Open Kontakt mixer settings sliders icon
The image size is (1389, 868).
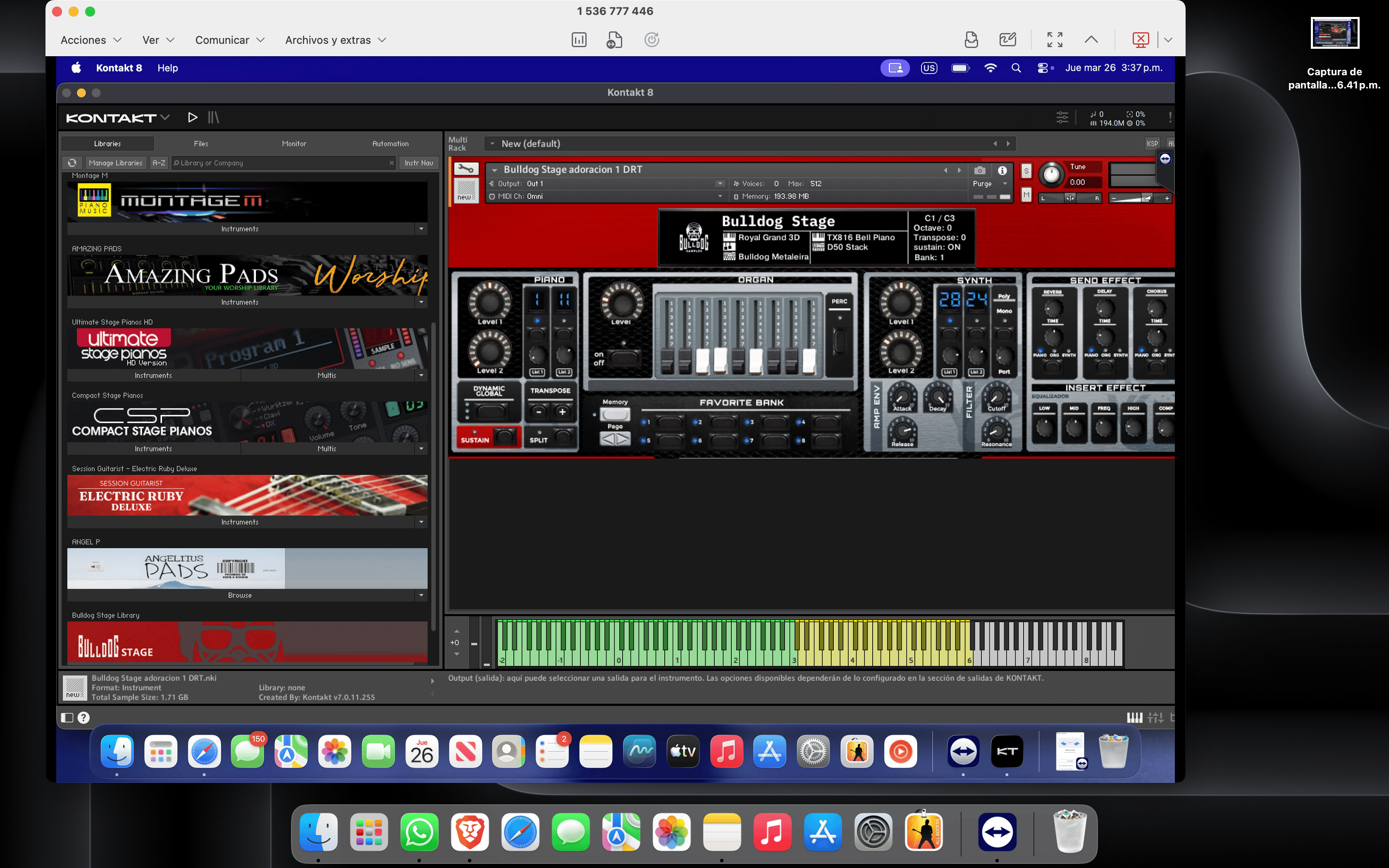coord(1062,117)
